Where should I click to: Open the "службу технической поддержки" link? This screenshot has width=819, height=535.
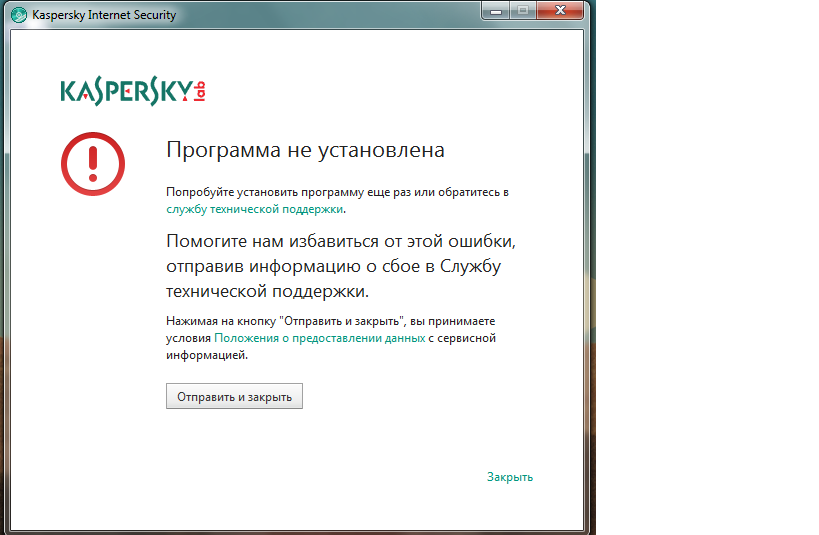click(255, 209)
